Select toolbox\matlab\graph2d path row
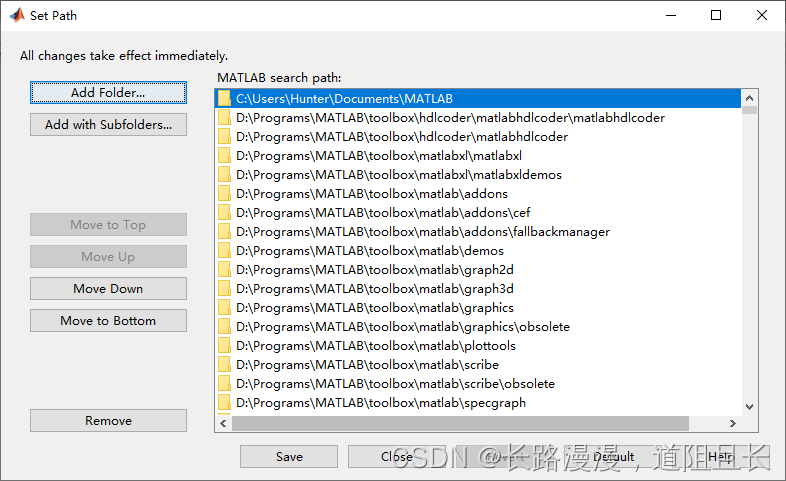 [x=478, y=270]
